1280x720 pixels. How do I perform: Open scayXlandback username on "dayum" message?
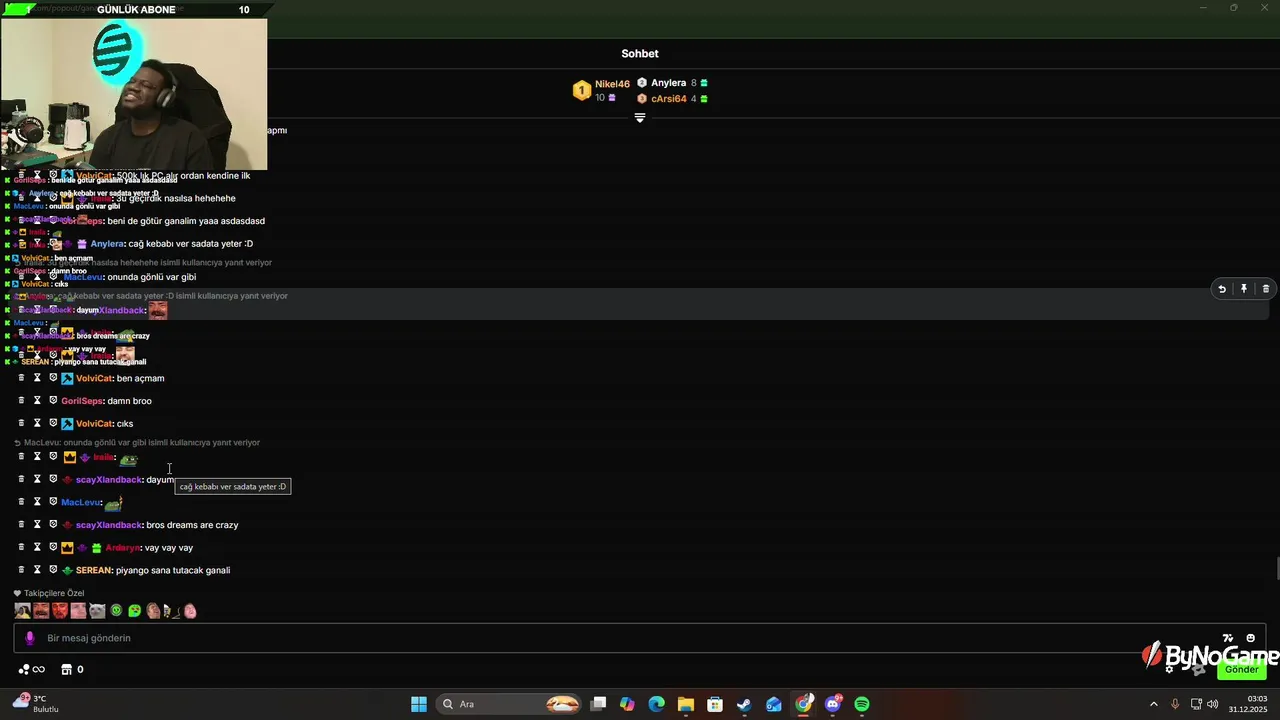click(x=109, y=480)
